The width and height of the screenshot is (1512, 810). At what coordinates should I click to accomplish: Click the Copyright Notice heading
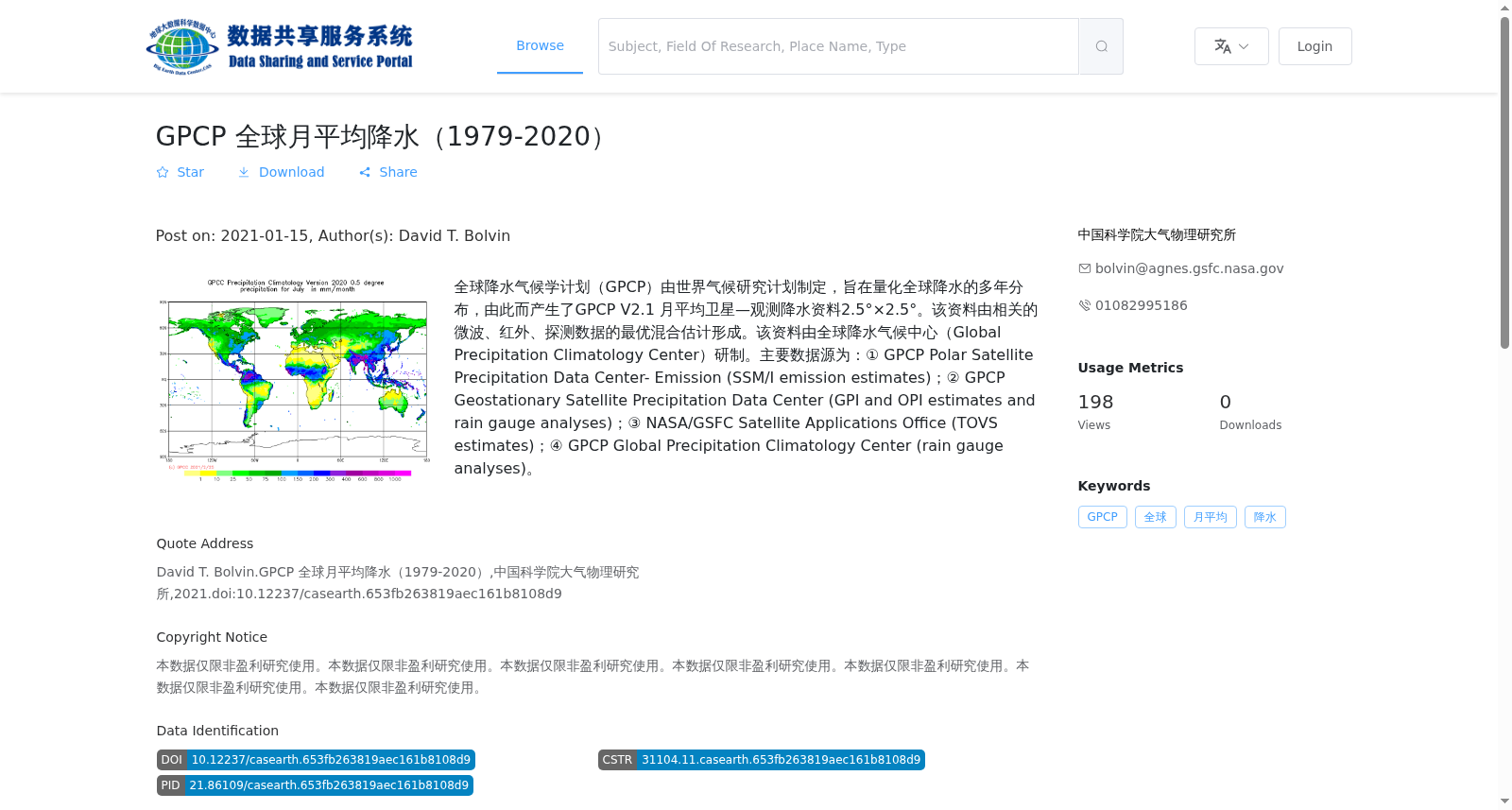(212, 637)
